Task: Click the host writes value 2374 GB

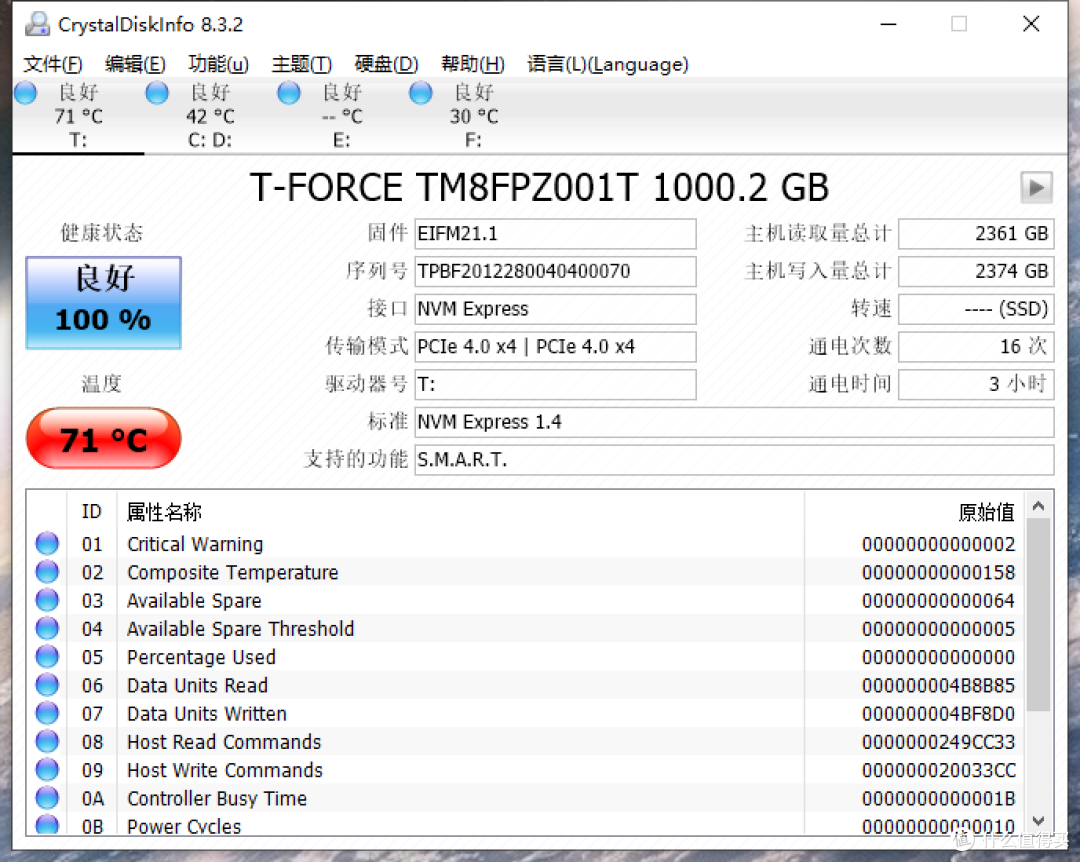Action: 976,271
